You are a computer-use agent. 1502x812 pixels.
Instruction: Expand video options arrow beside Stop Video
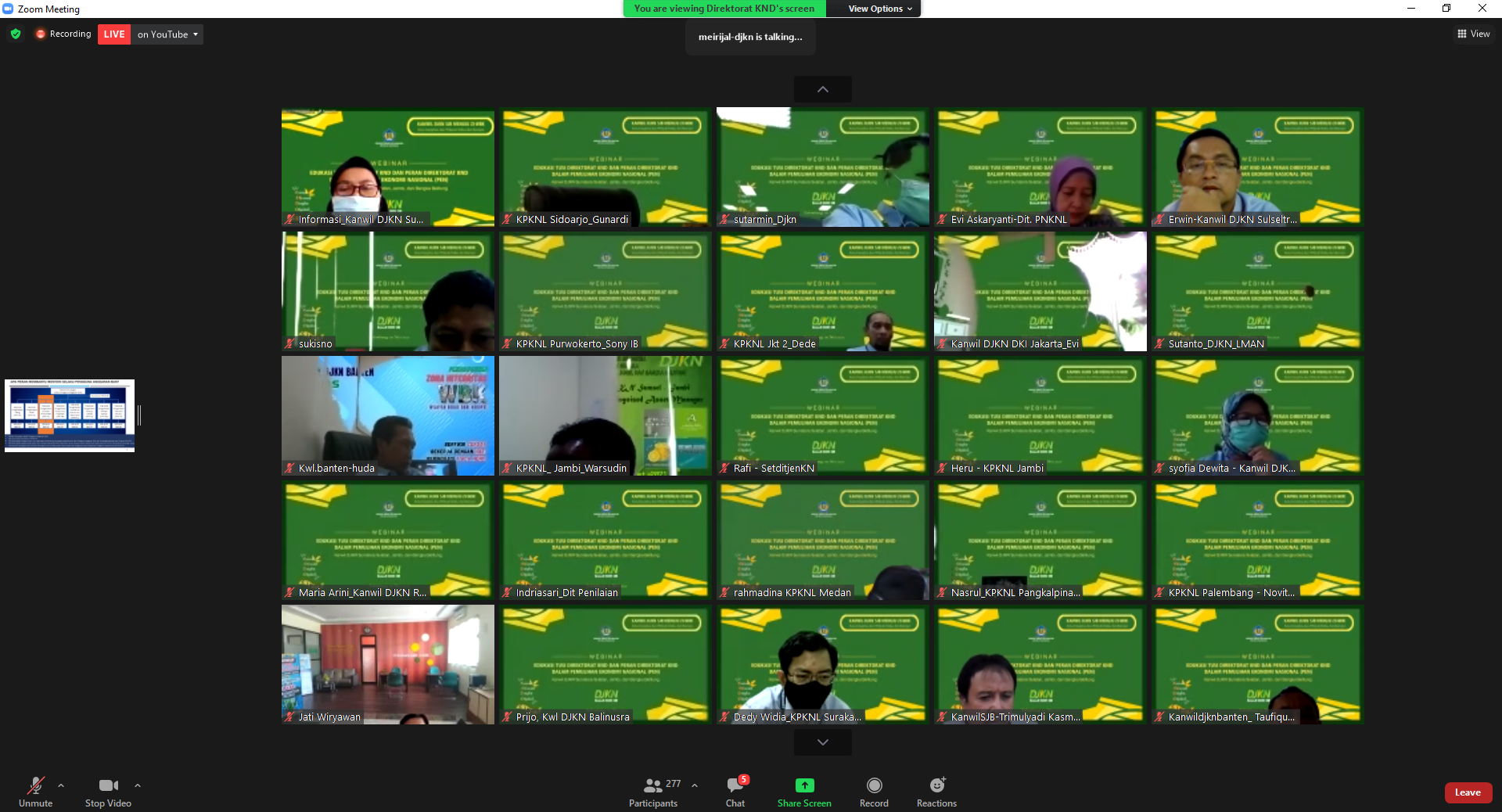pyautogui.click(x=138, y=785)
